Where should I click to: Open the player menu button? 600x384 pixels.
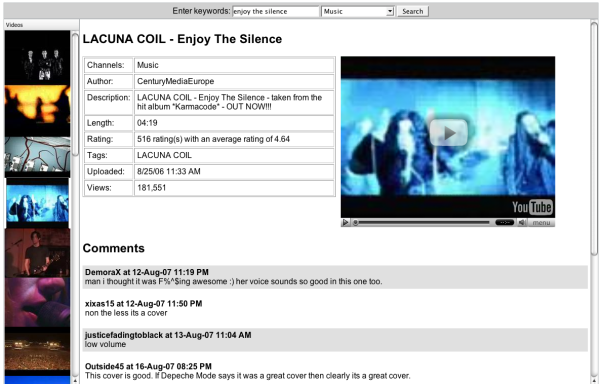click(x=541, y=223)
